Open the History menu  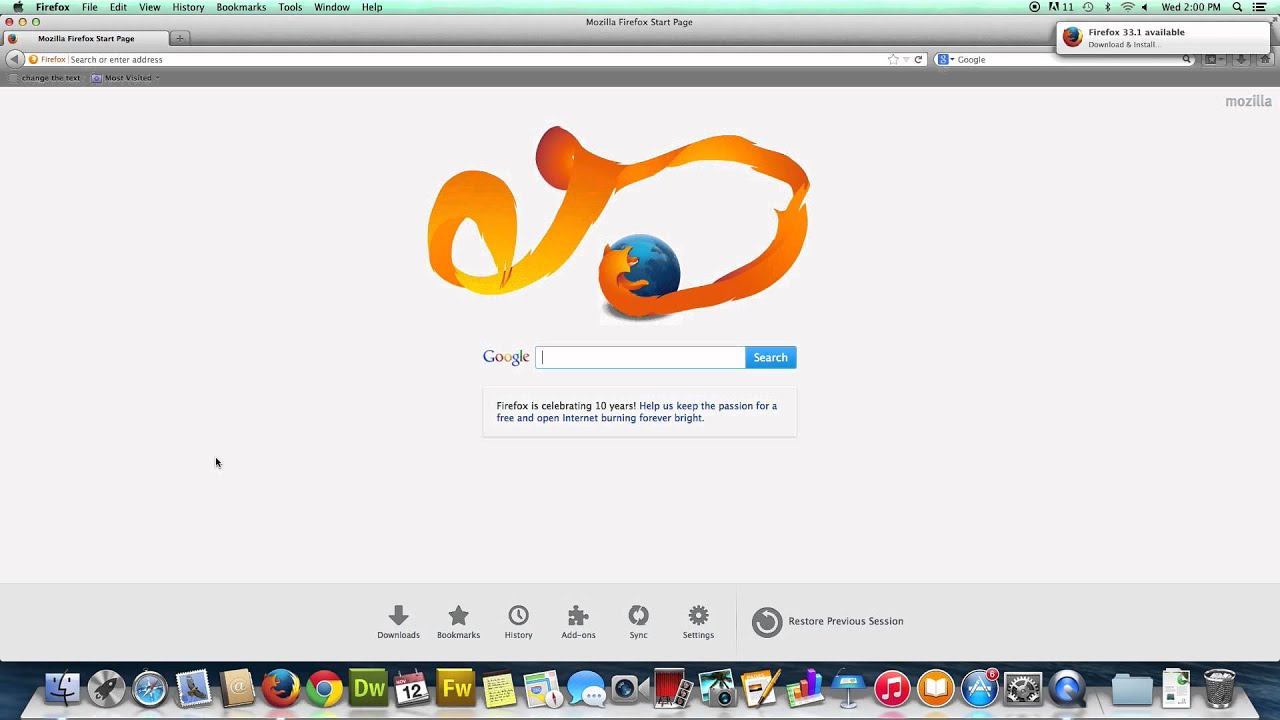pyautogui.click(x=188, y=7)
